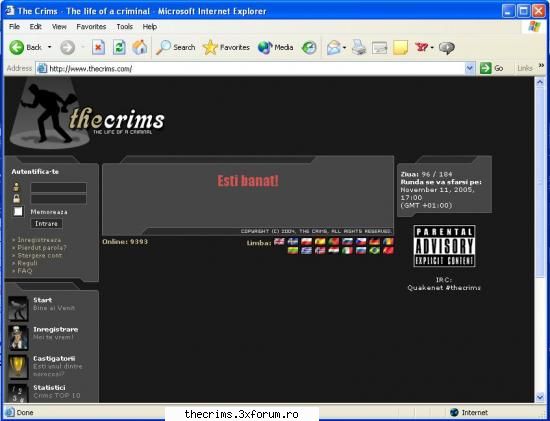The width and height of the screenshot is (550, 421).
Task: Open the Media pane
Action: (x=276, y=47)
